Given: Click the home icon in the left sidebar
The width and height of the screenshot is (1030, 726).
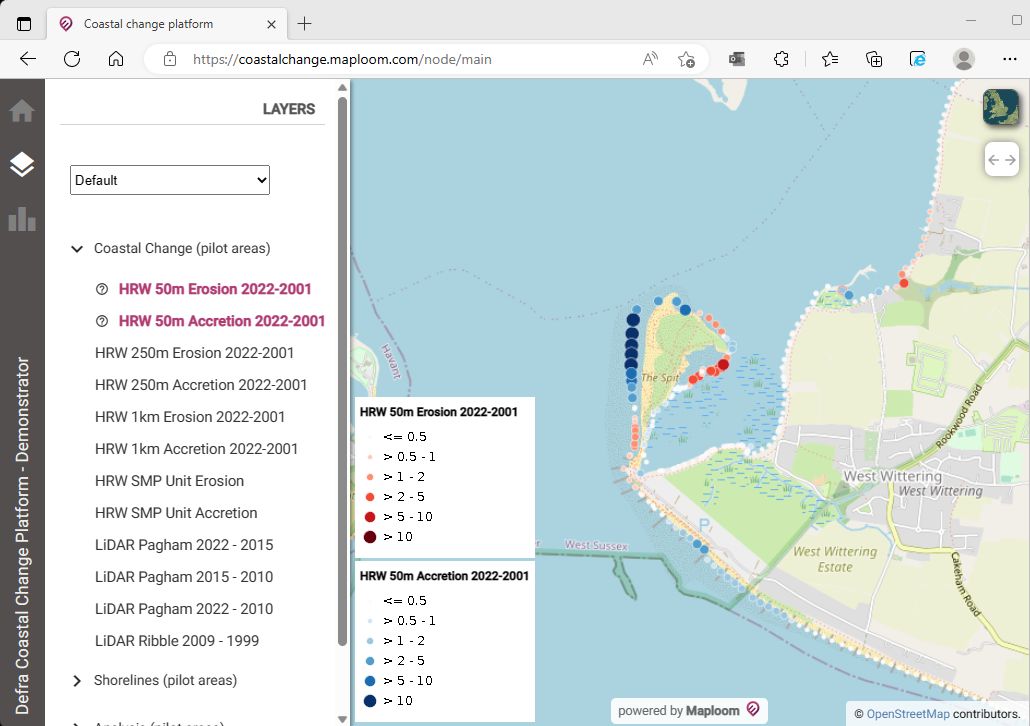Looking at the screenshot, I should (x=22, y=108).
